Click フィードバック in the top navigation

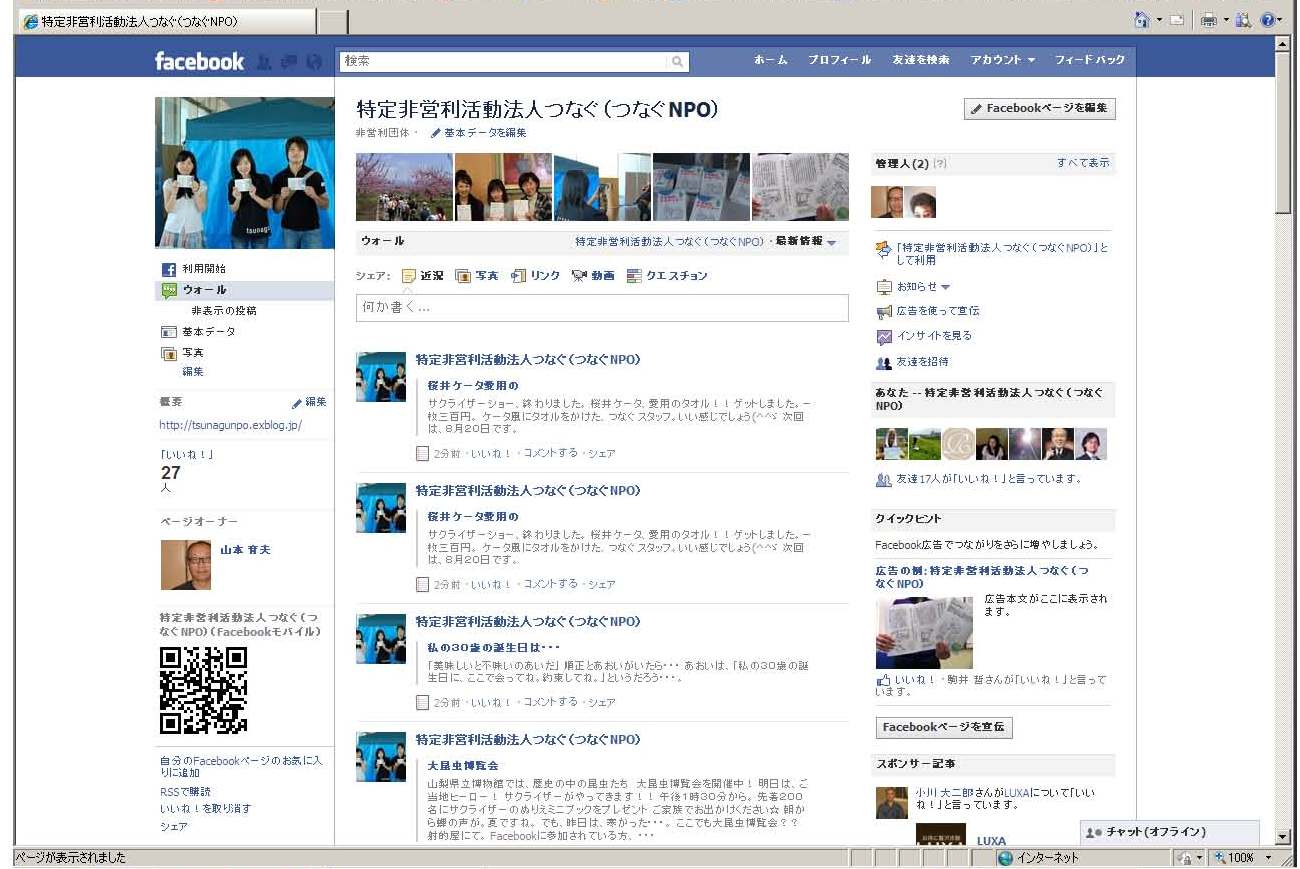pyautogui.click(x=1090, y=61)
